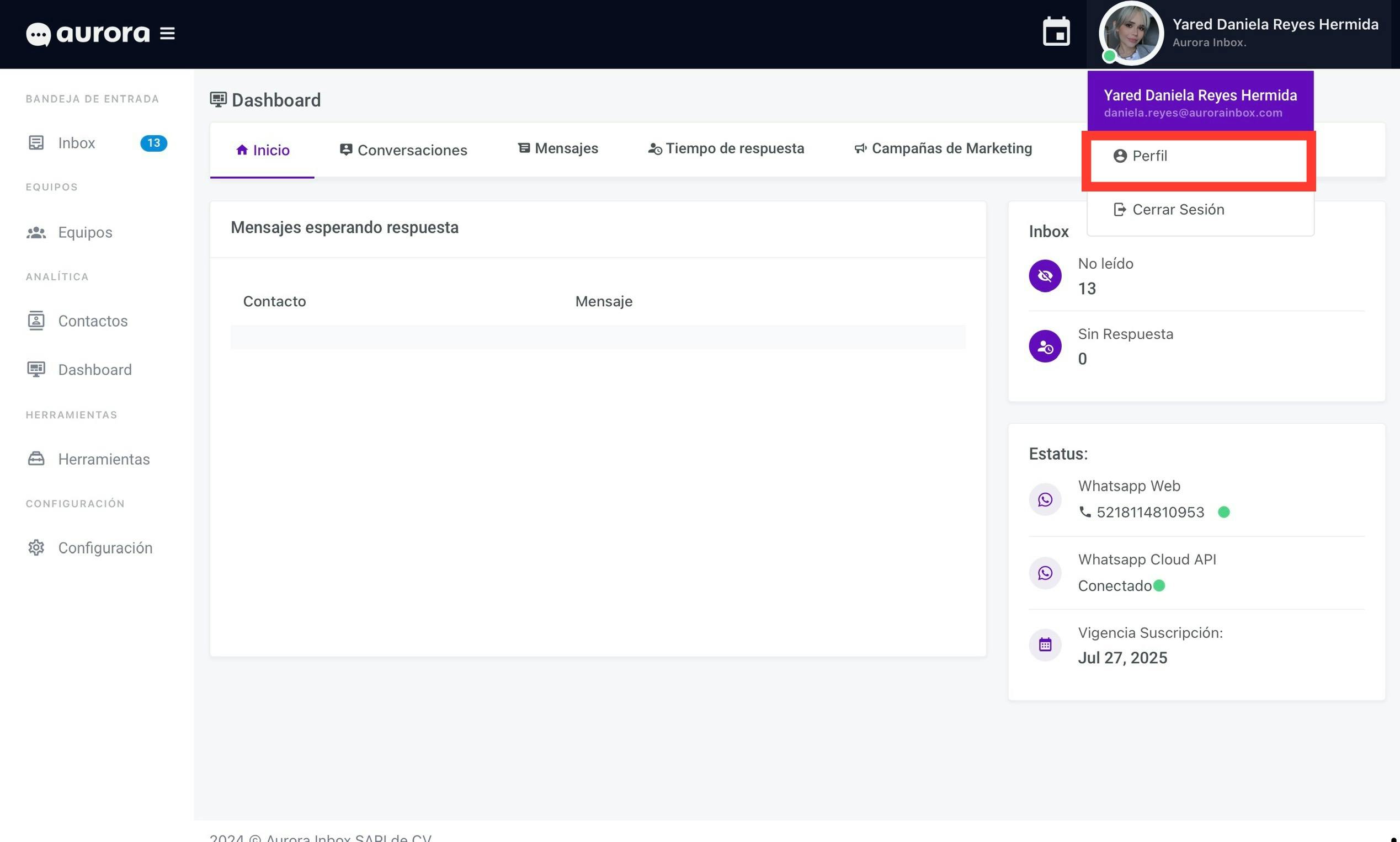1400x842 pixels.
Task: Choose Cerrar Sesión in user dropdown
Action: pyautogui.click(x=1200, y=210)
